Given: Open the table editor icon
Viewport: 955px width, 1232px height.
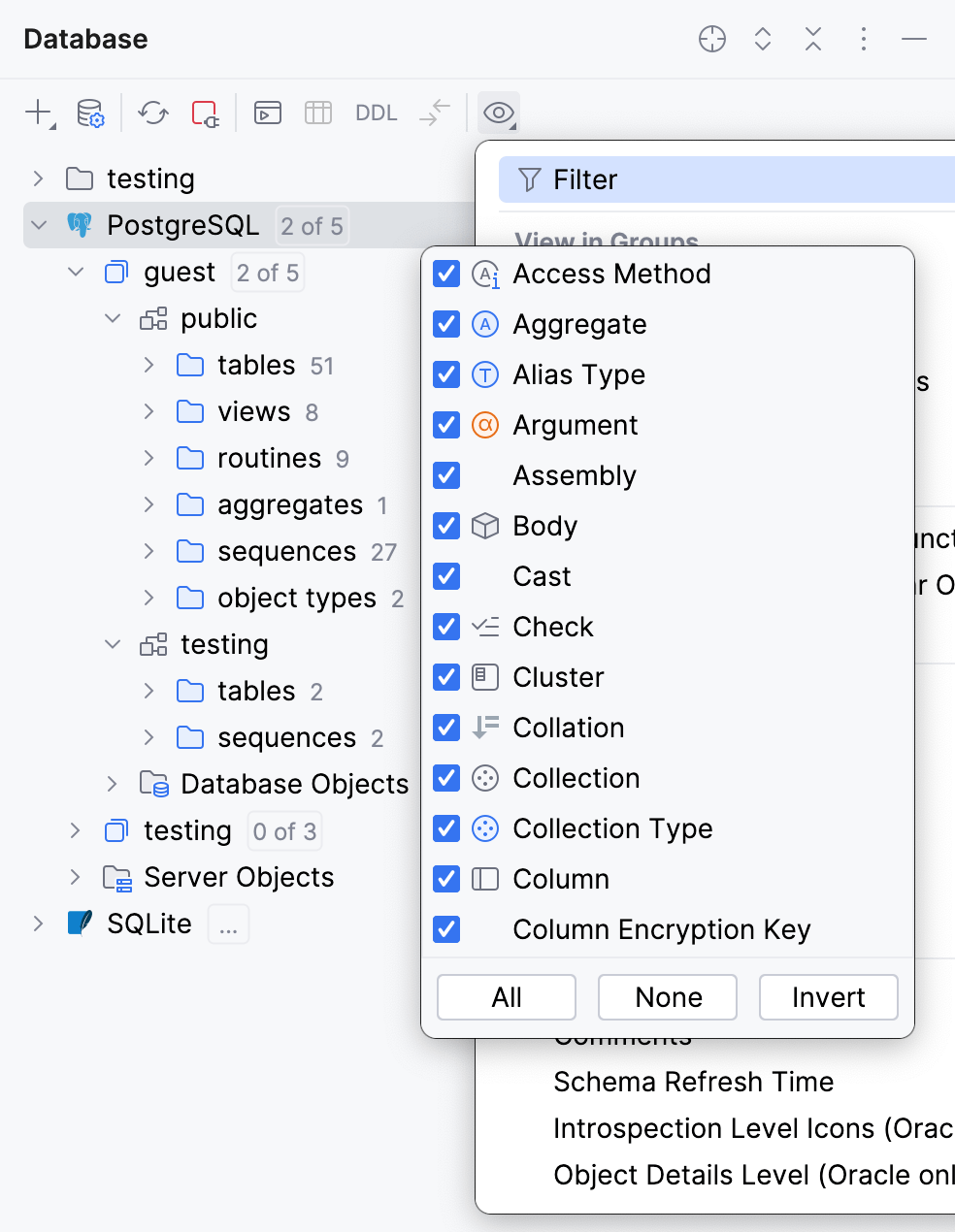Looking at the screenshot, I should click(317, 113).
